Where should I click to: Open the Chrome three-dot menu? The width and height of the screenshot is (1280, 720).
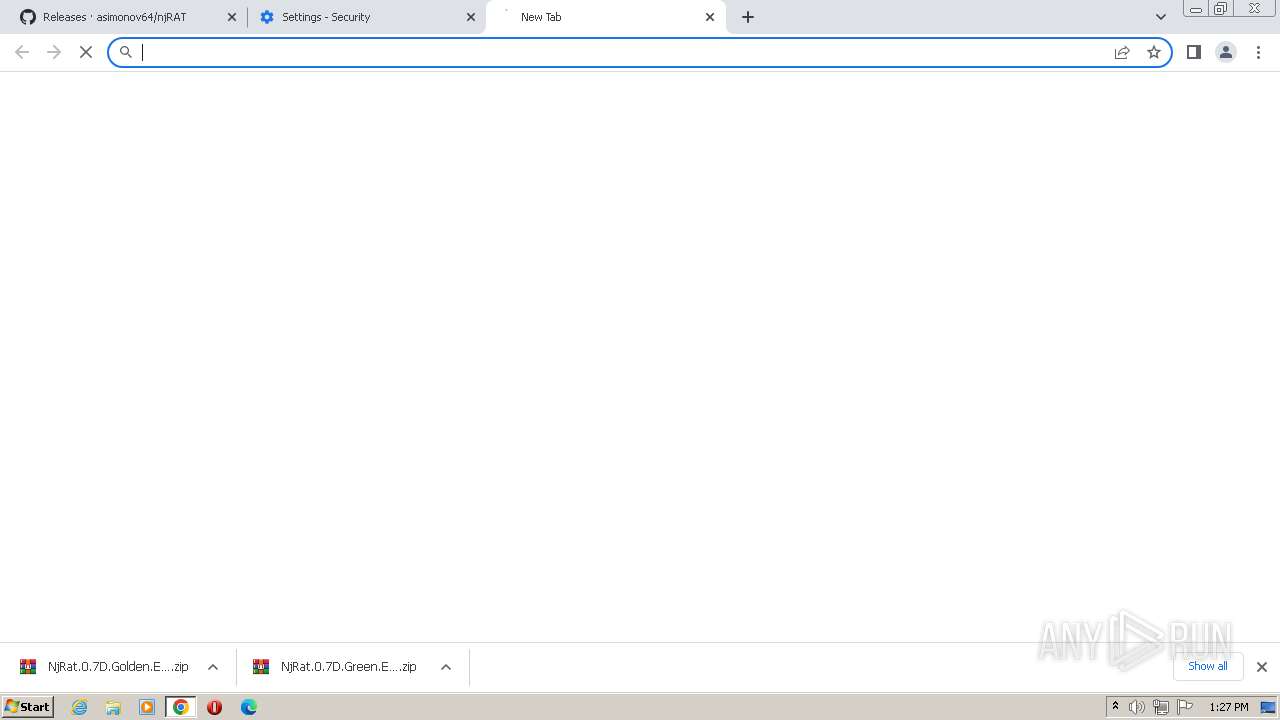click(x=1258, y=52)
